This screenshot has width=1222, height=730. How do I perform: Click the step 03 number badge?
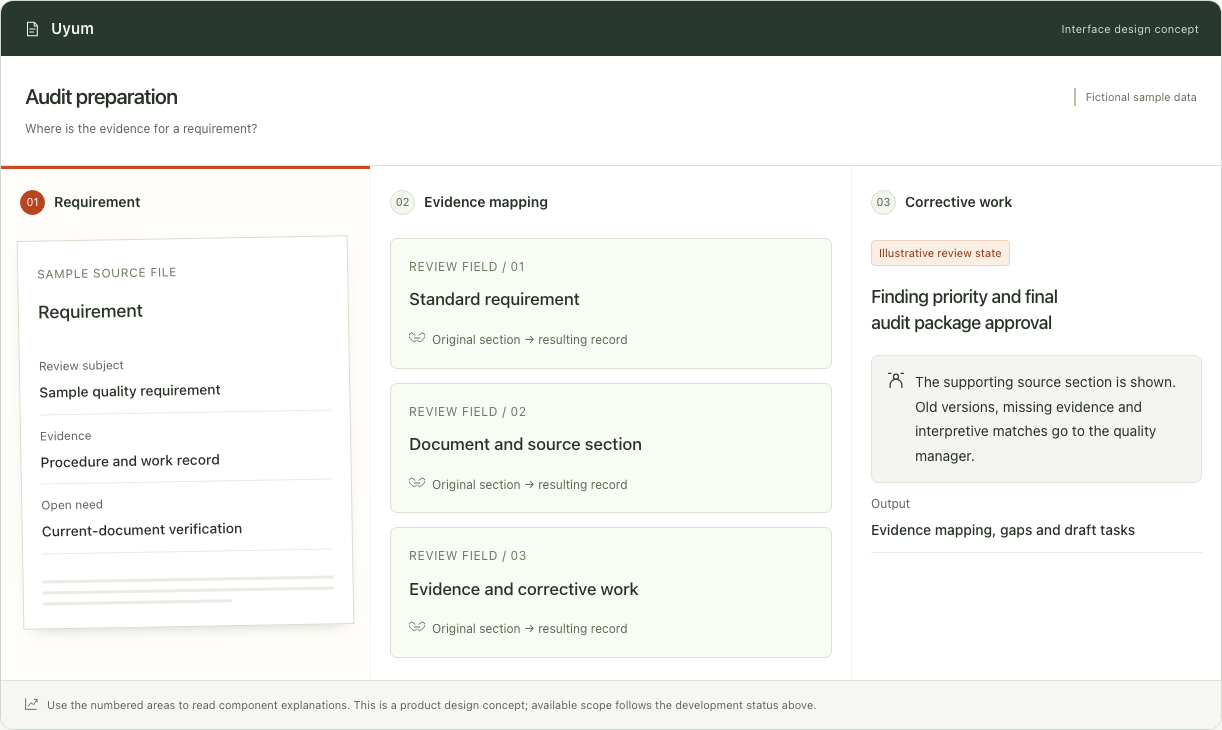(883, 202)
